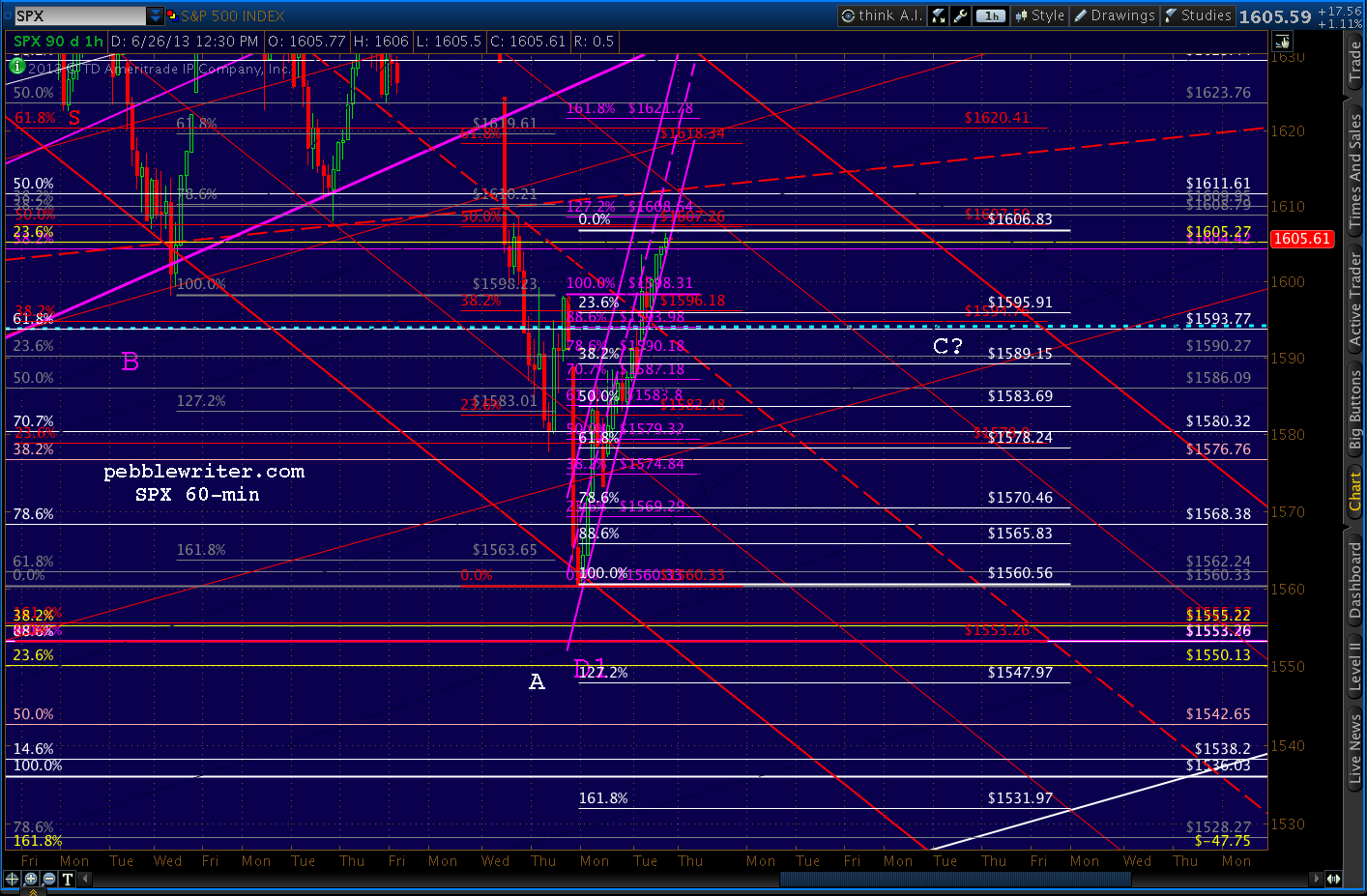The width and height of the screenshot is (1367, 896).
Task: Open chart settings wrench icon
Action: 961,15
